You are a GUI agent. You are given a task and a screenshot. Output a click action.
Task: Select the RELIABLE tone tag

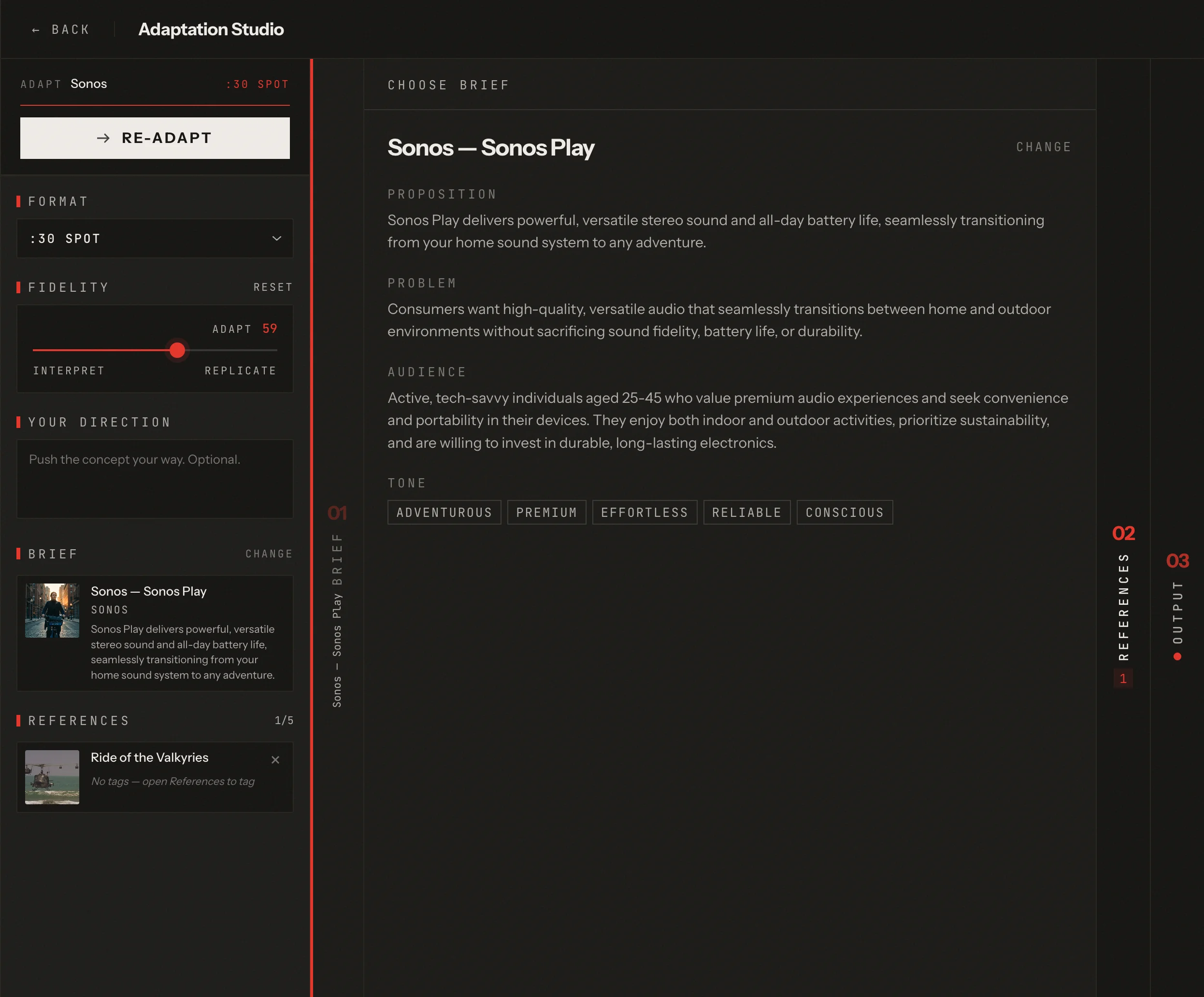(746, 512)
